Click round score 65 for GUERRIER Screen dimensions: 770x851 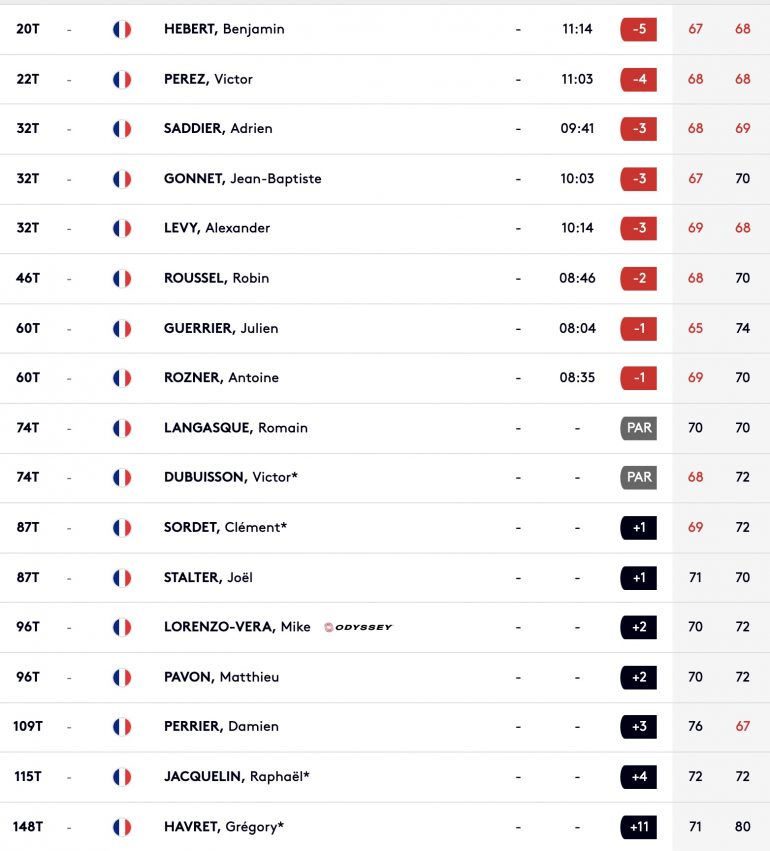(x=695, y=328)
